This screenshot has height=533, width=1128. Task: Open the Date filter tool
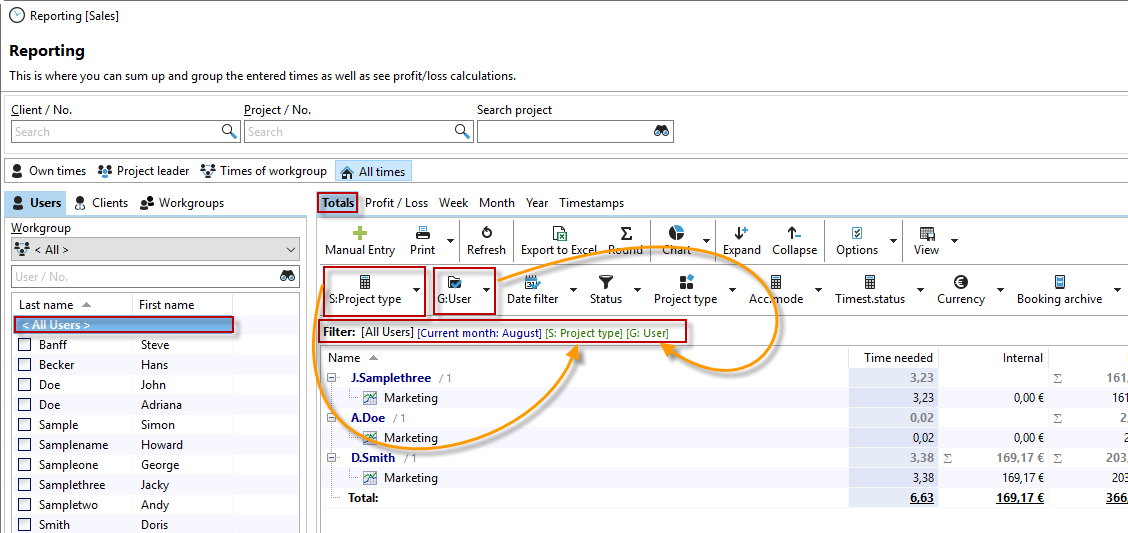point(532,283)
